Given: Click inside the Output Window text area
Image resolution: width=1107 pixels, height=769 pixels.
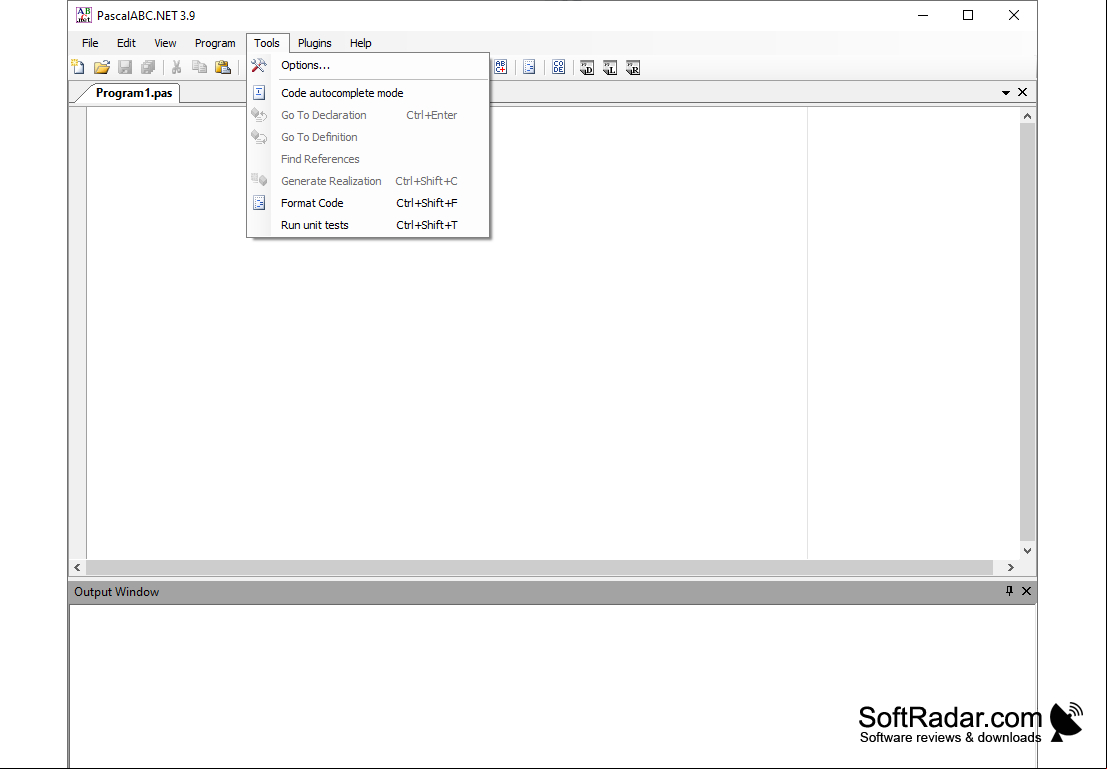Looking at the screenshot, I should [x=552, y=686].
